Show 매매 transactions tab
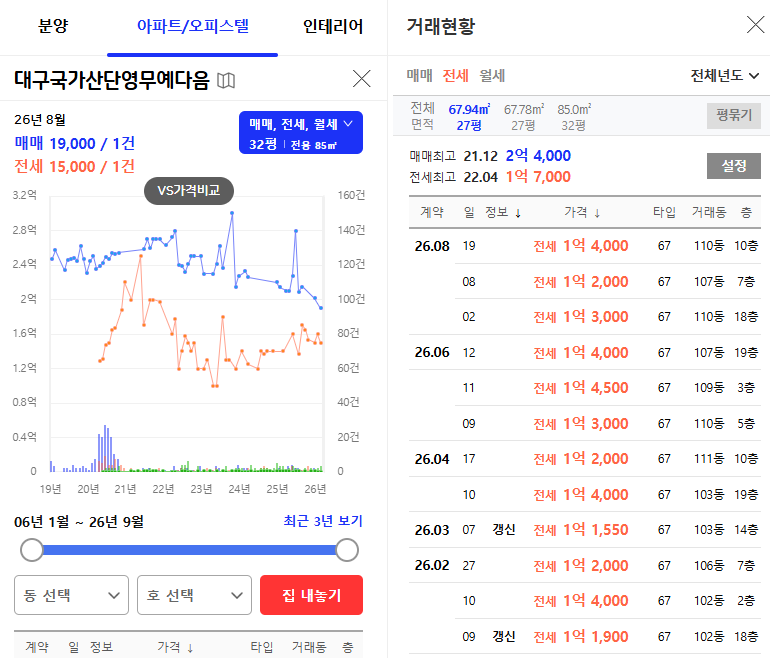 [x=419, y=76]
